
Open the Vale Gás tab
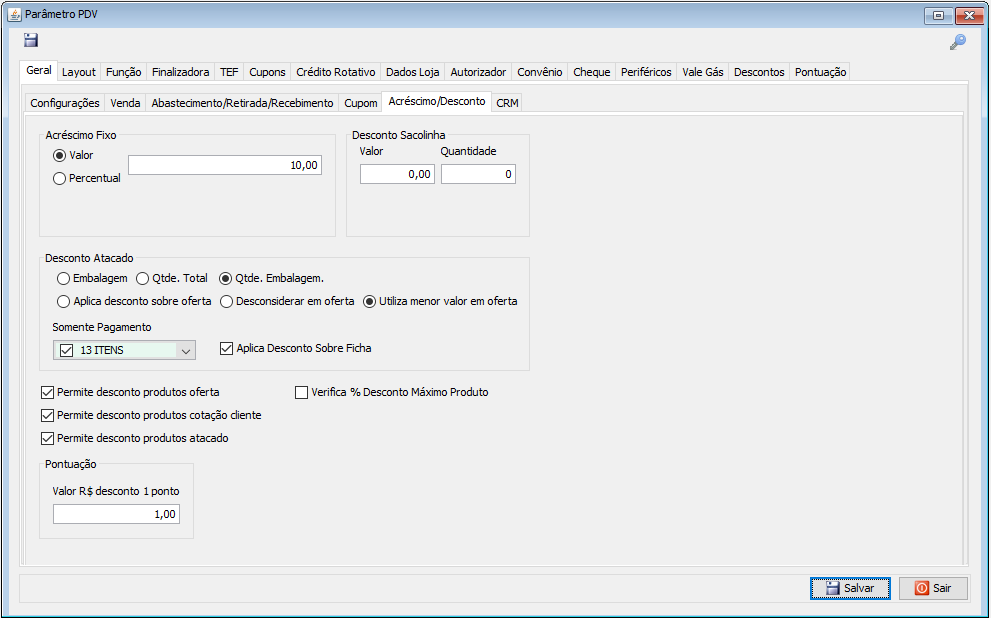coord(703,72)
